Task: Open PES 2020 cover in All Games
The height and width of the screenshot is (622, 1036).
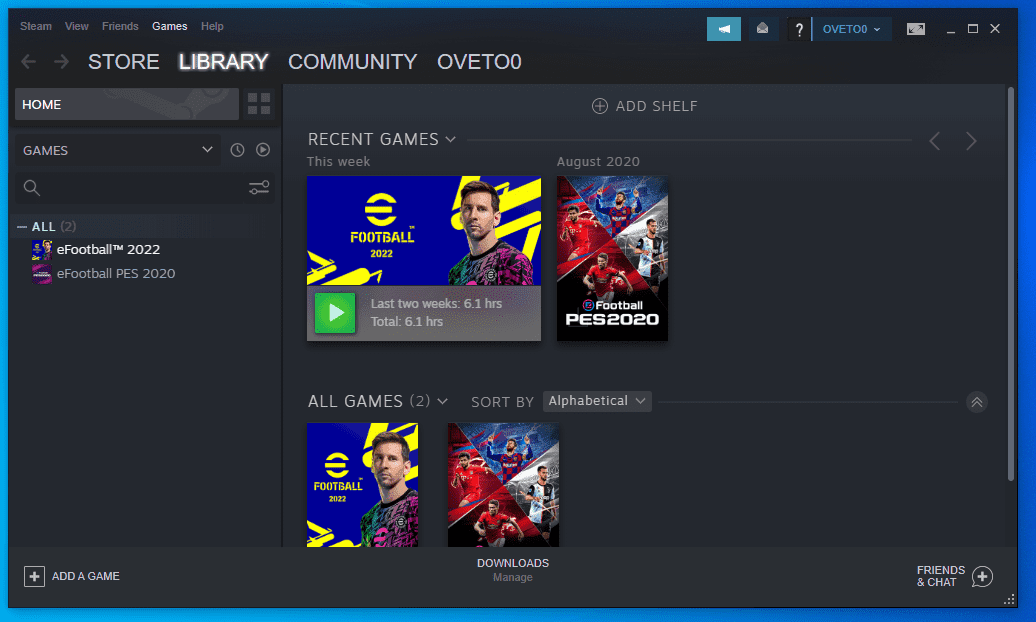Action: point(503,485)
